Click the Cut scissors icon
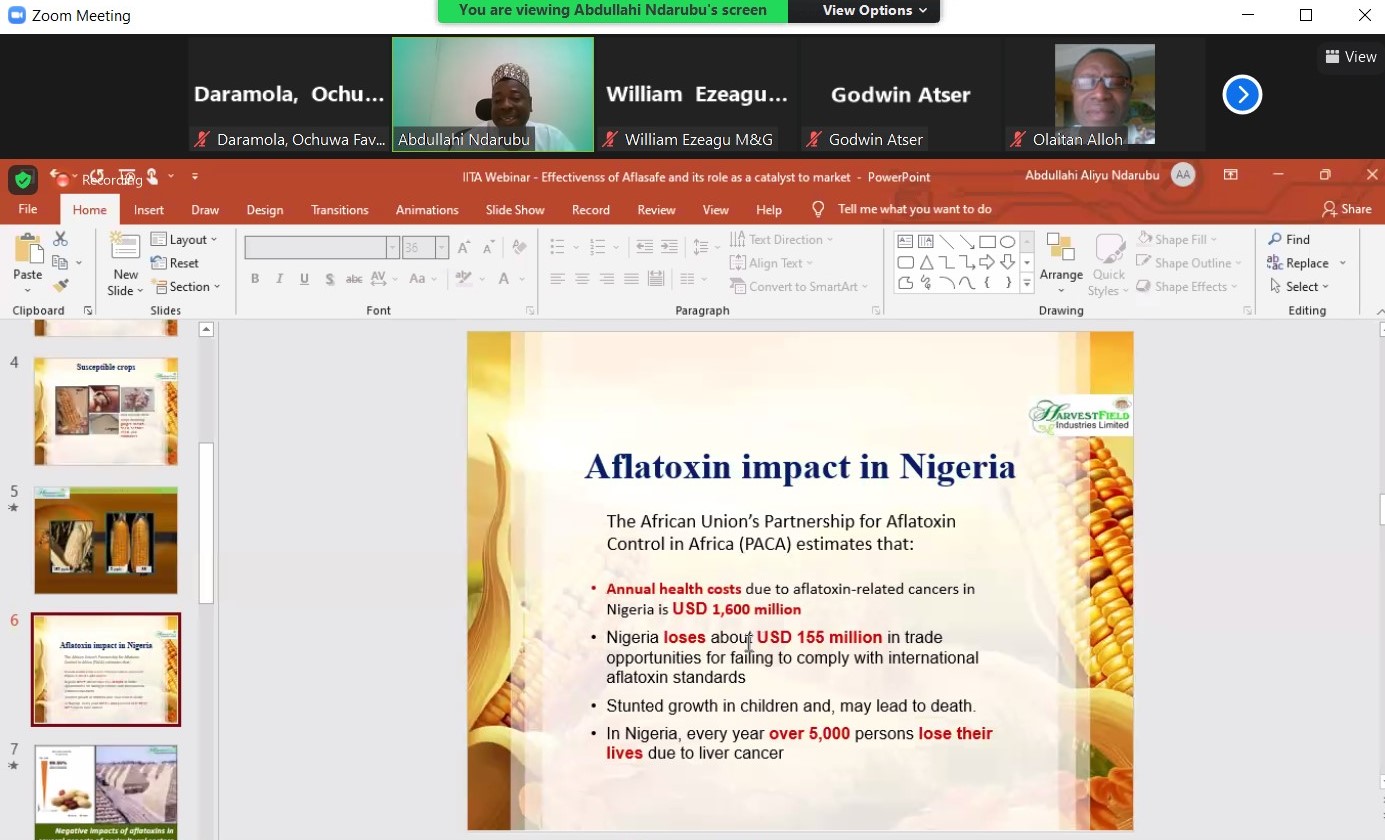1385x840 pixels. pos(60,239)
